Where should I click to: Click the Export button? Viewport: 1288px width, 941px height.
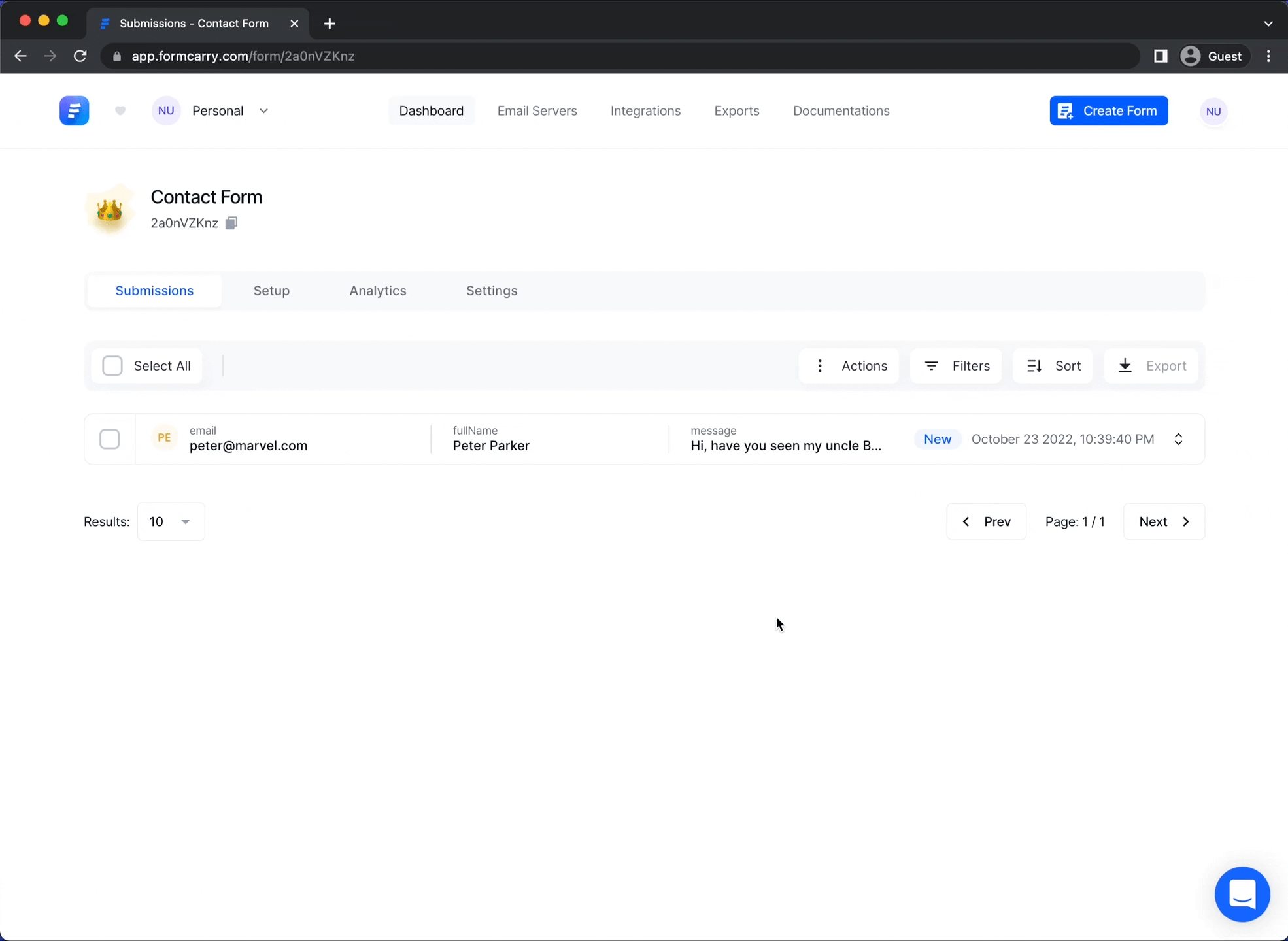coord(1151,366)
